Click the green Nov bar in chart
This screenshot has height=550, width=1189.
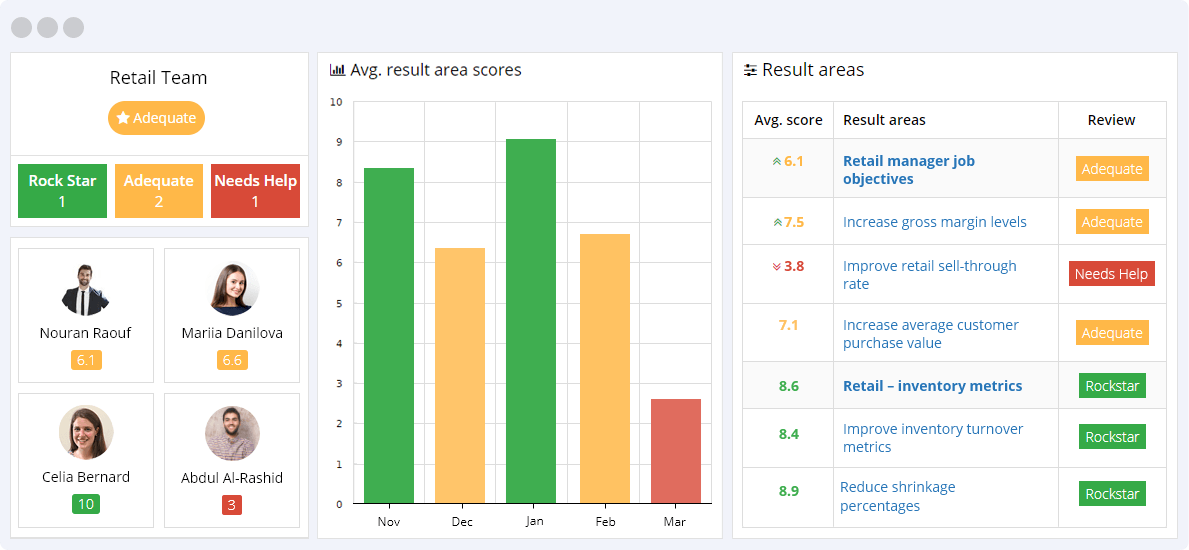pyautogui.click(x=389, y=335)
